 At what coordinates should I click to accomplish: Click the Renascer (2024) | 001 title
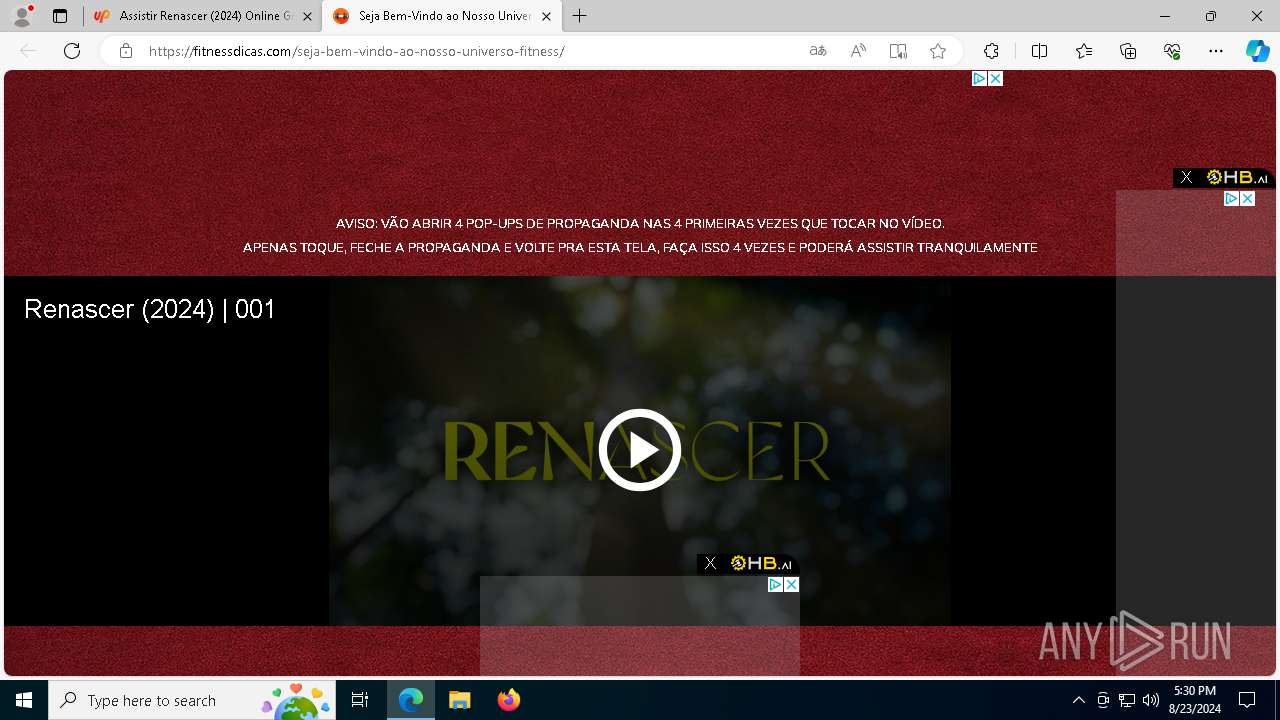pyautogui.click(x=149, y=309)
